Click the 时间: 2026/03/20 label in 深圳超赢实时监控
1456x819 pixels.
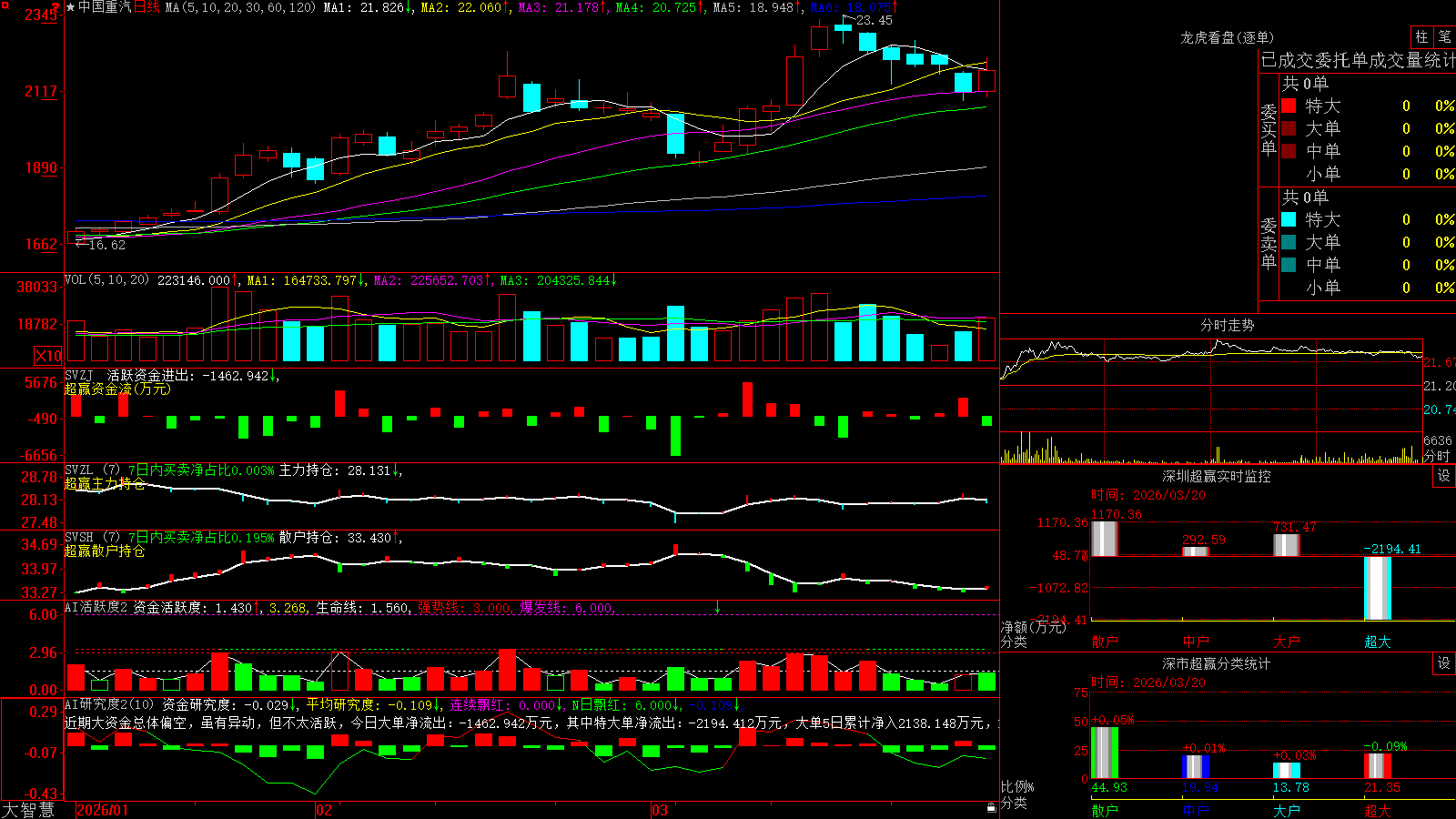[x=1148, y=495]
